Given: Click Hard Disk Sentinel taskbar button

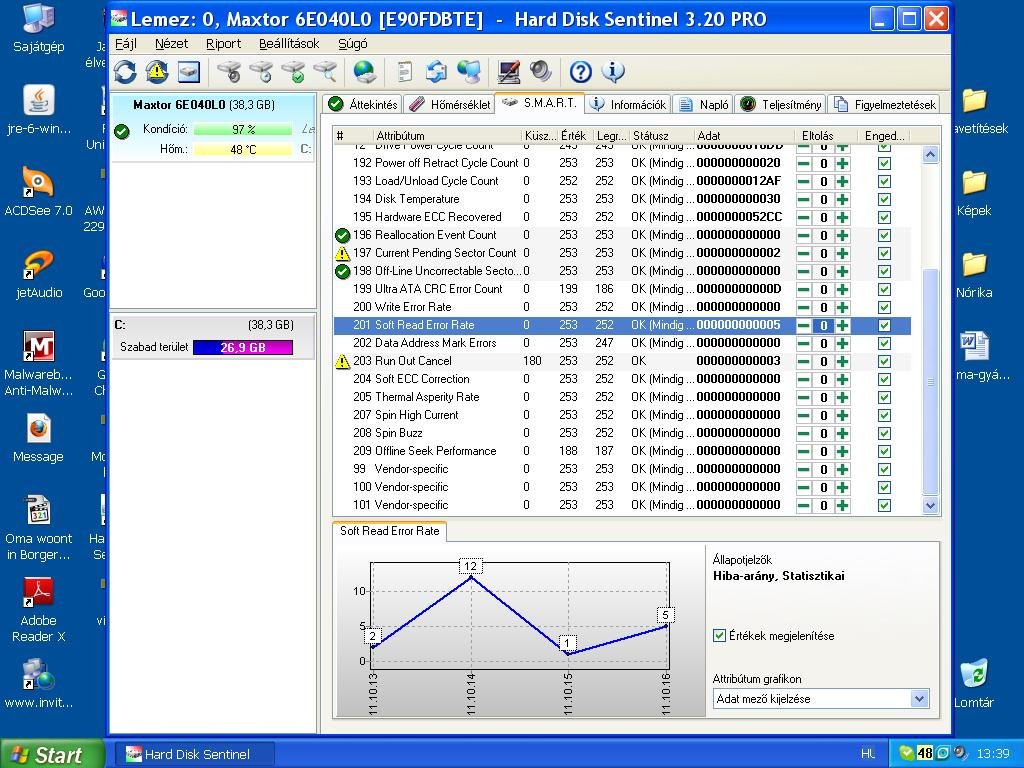Looking at the screenshot, I should coord(195,754).
